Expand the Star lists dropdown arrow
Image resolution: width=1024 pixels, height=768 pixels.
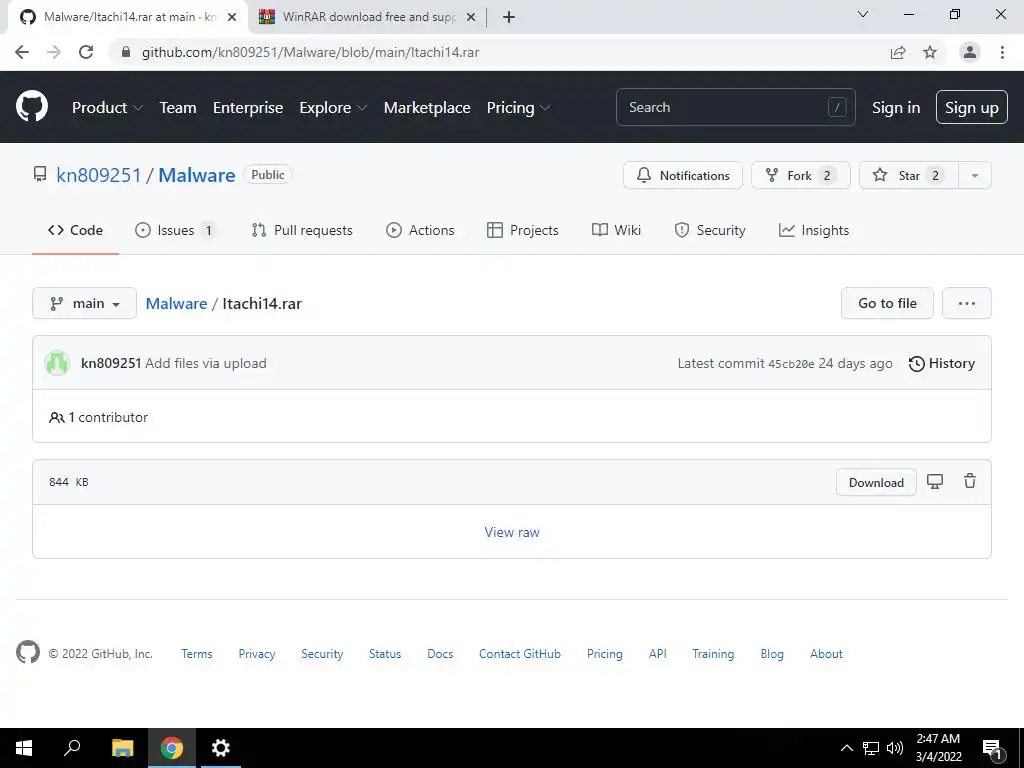pos(974,175)
